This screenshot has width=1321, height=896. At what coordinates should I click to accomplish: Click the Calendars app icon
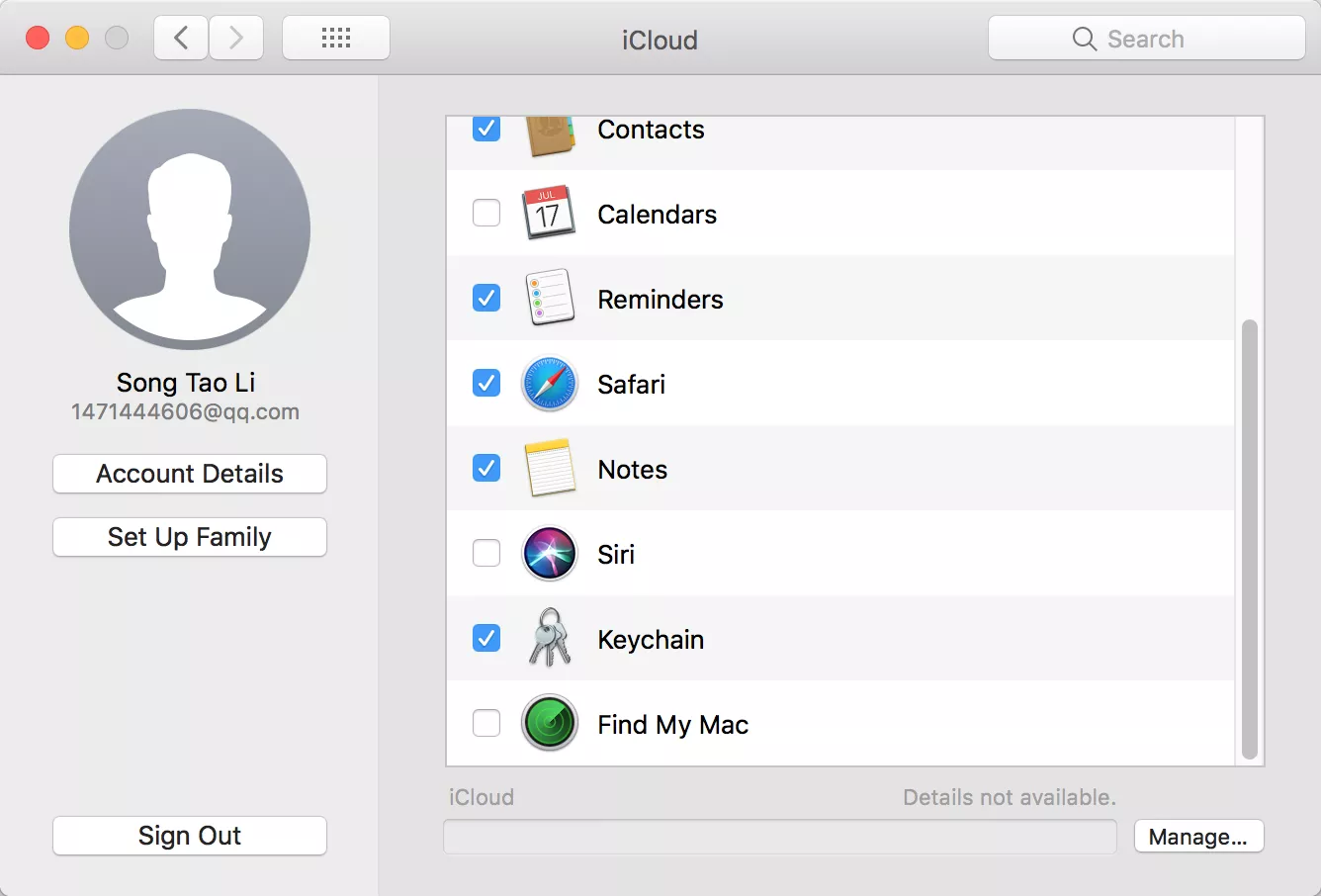coord(549,213)
